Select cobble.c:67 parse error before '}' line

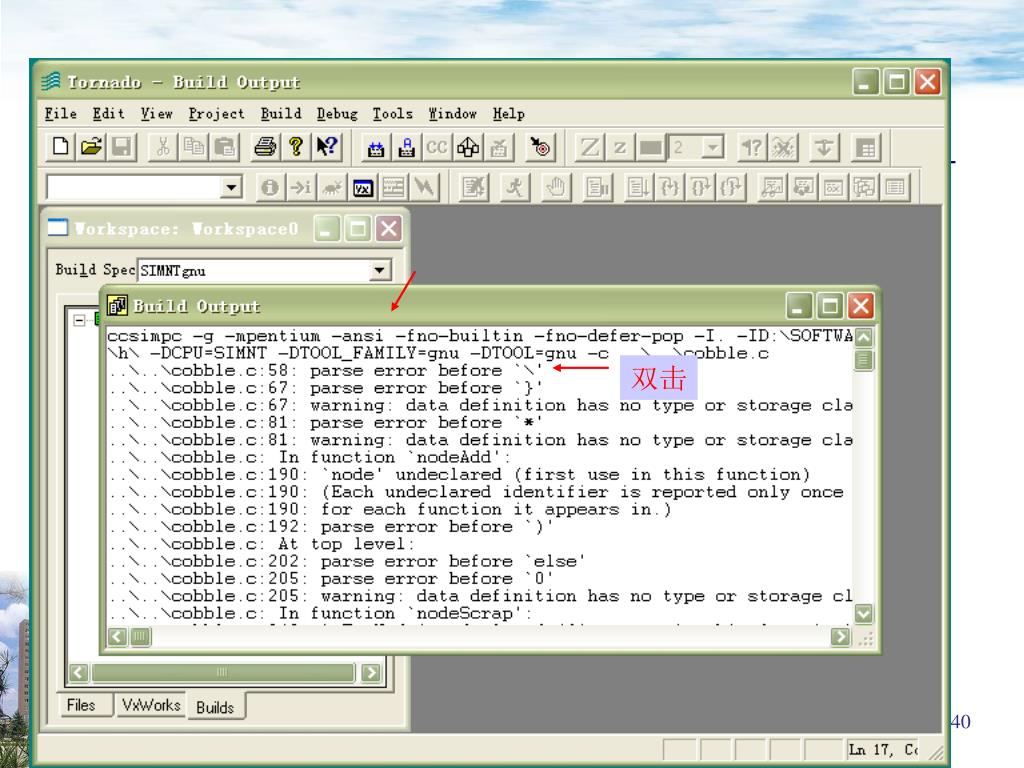[326, 388]
